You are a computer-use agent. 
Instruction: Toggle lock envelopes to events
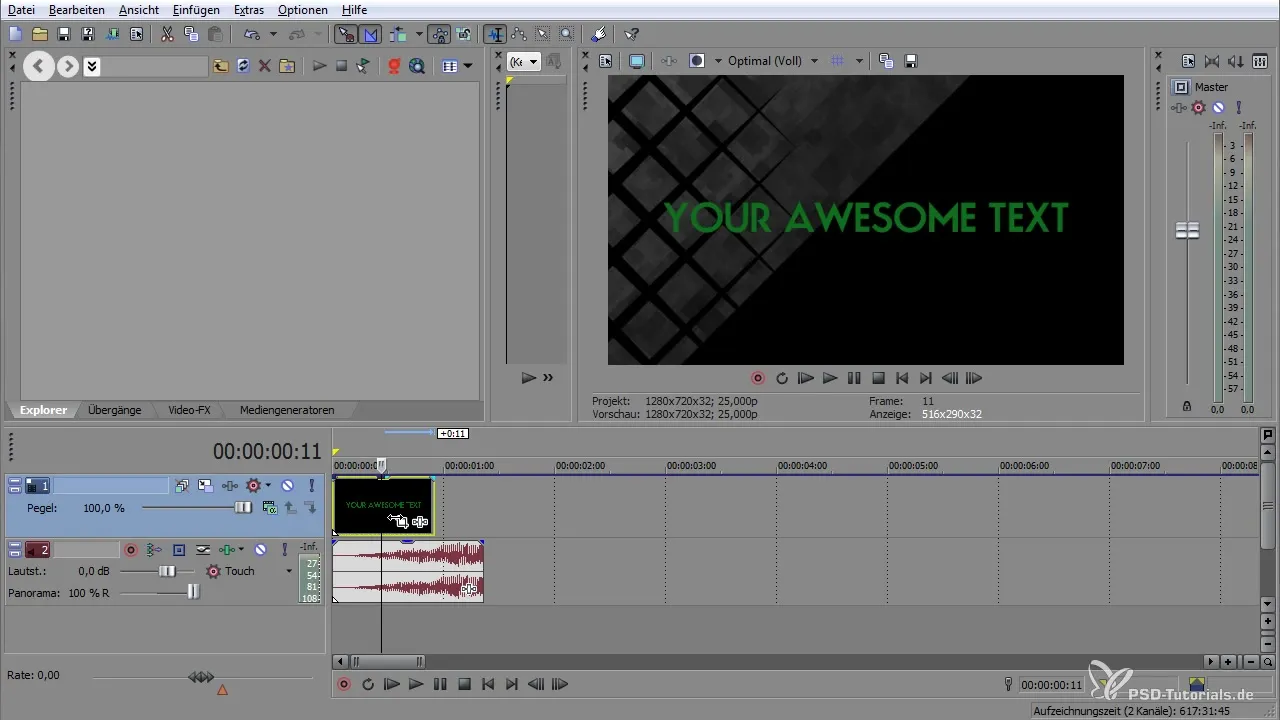pos(440,34)
